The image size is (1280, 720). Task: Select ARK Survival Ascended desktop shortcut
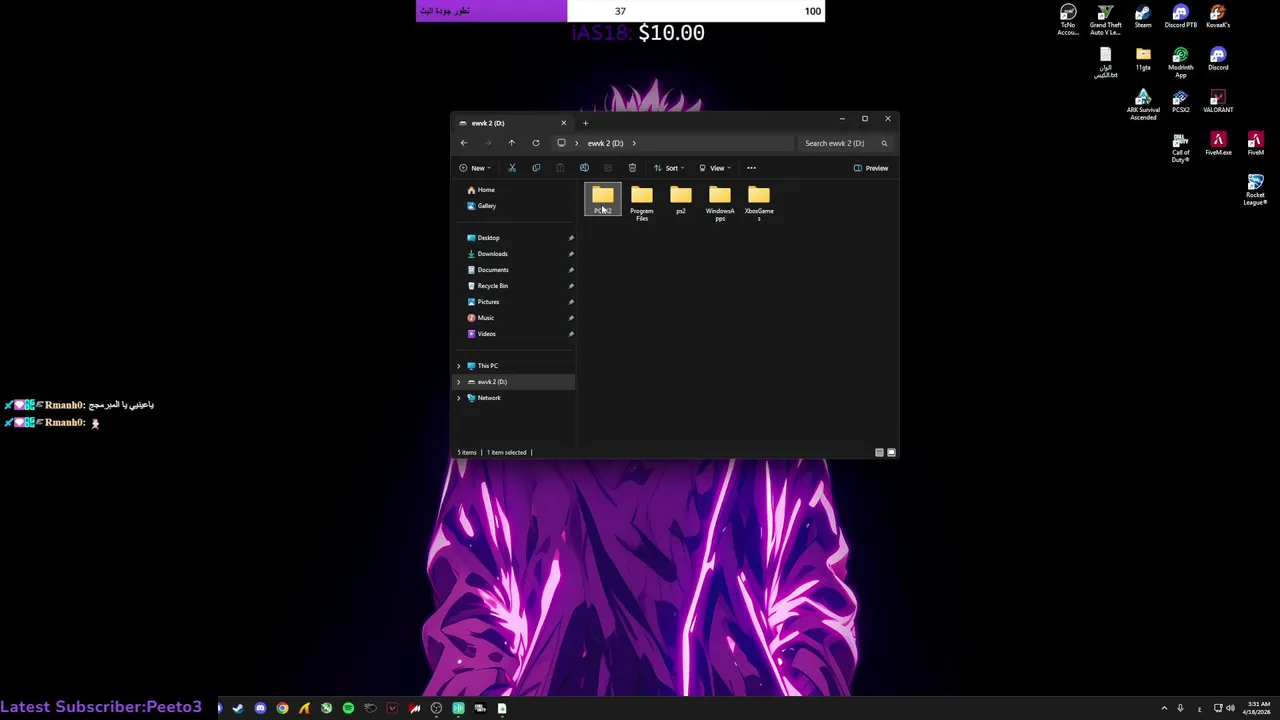[x=1143, y=105]
